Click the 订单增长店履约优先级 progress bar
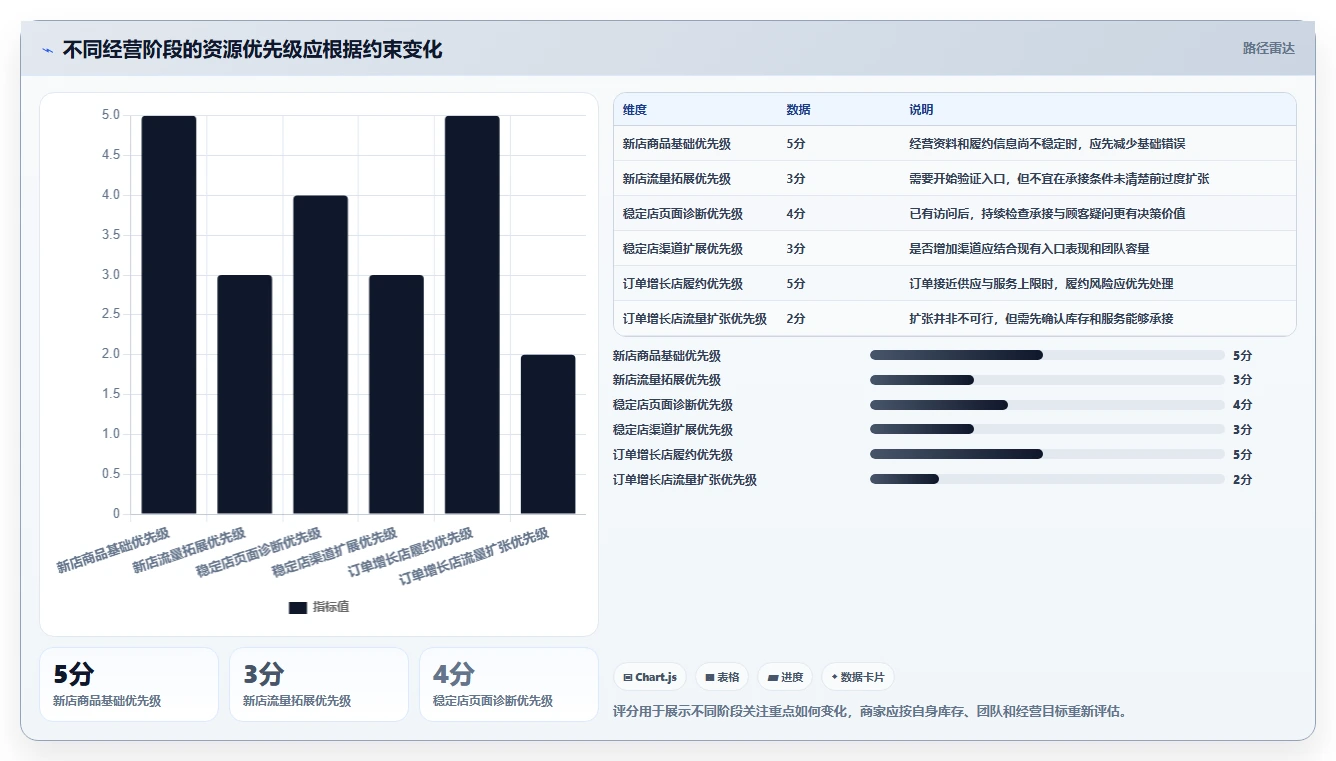The image size is (1336, 761). pyautogui.click(x=1047, y=454)
